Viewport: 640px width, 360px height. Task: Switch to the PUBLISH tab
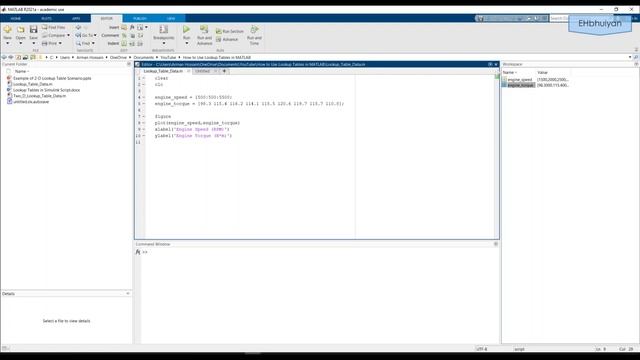[140, 18]
